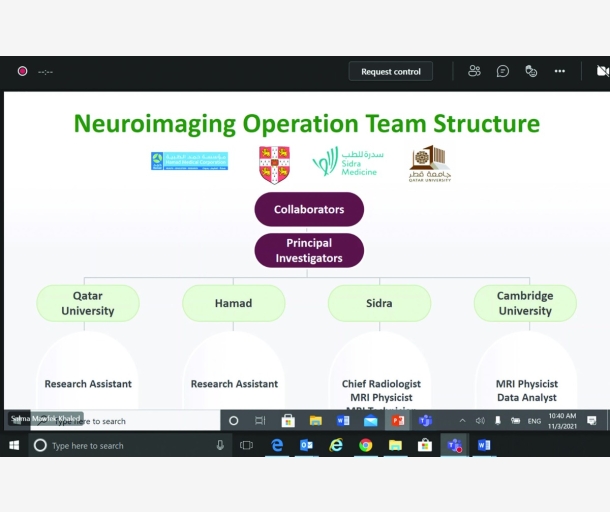Open Microsoft Edge from taskbar

click(x=277, y=445)
